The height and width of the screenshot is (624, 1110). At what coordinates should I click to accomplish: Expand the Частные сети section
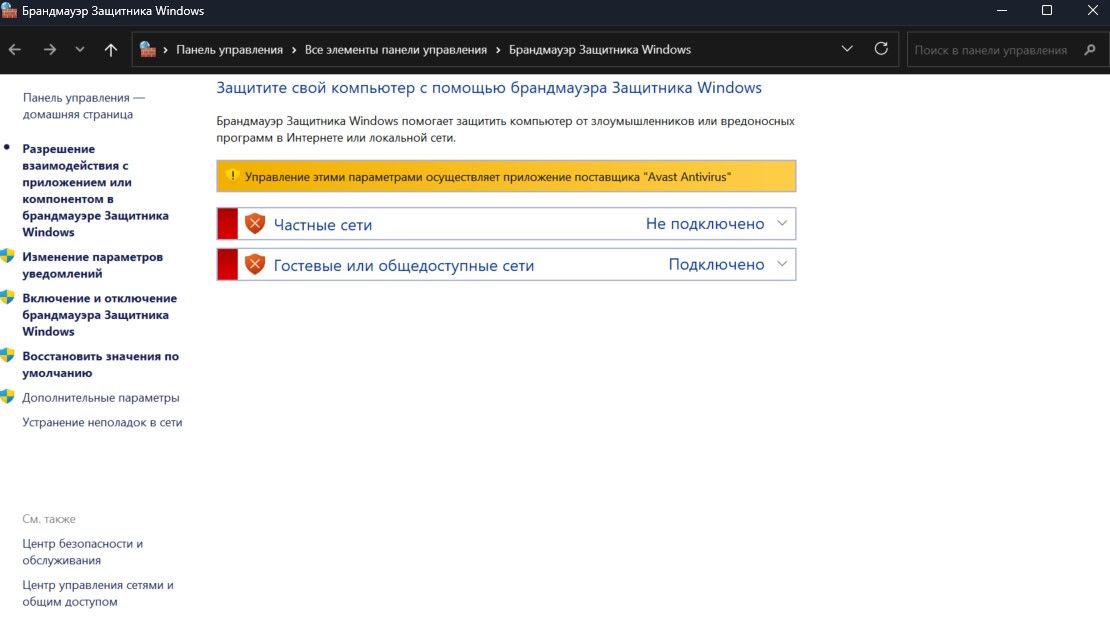pos(784,223)
